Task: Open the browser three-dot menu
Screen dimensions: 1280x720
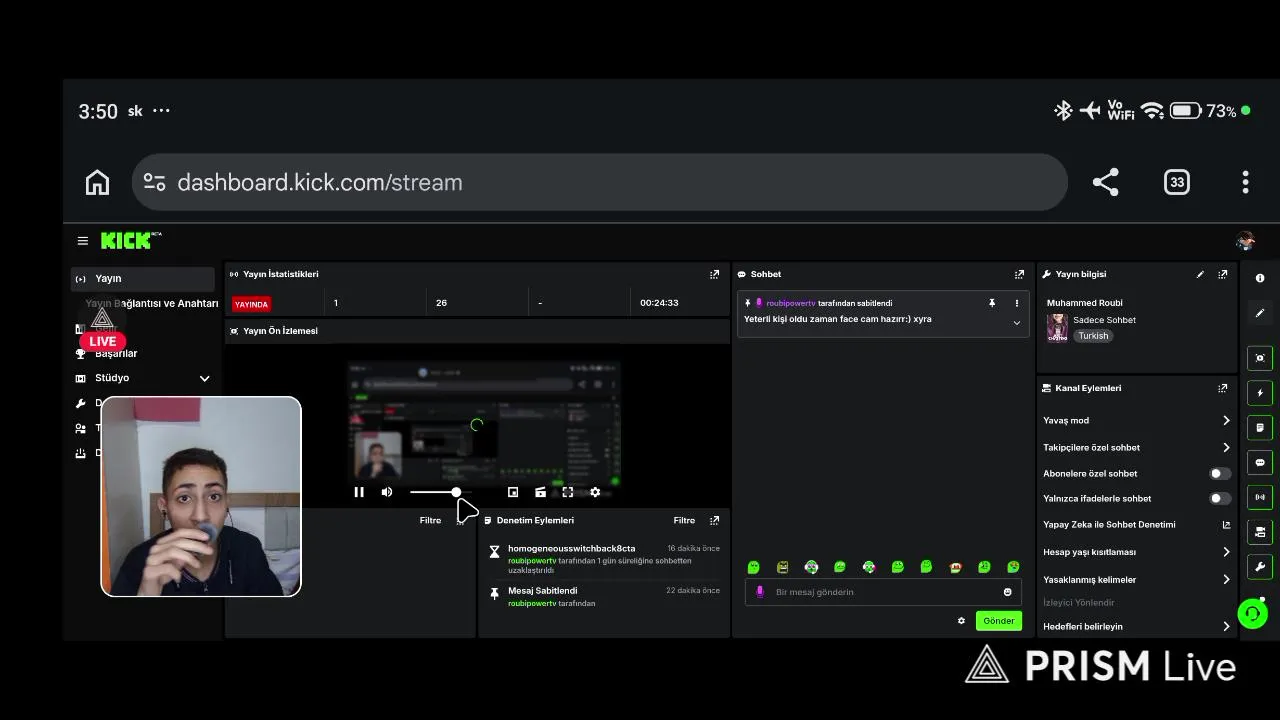Action: [x=1245, y=182]
